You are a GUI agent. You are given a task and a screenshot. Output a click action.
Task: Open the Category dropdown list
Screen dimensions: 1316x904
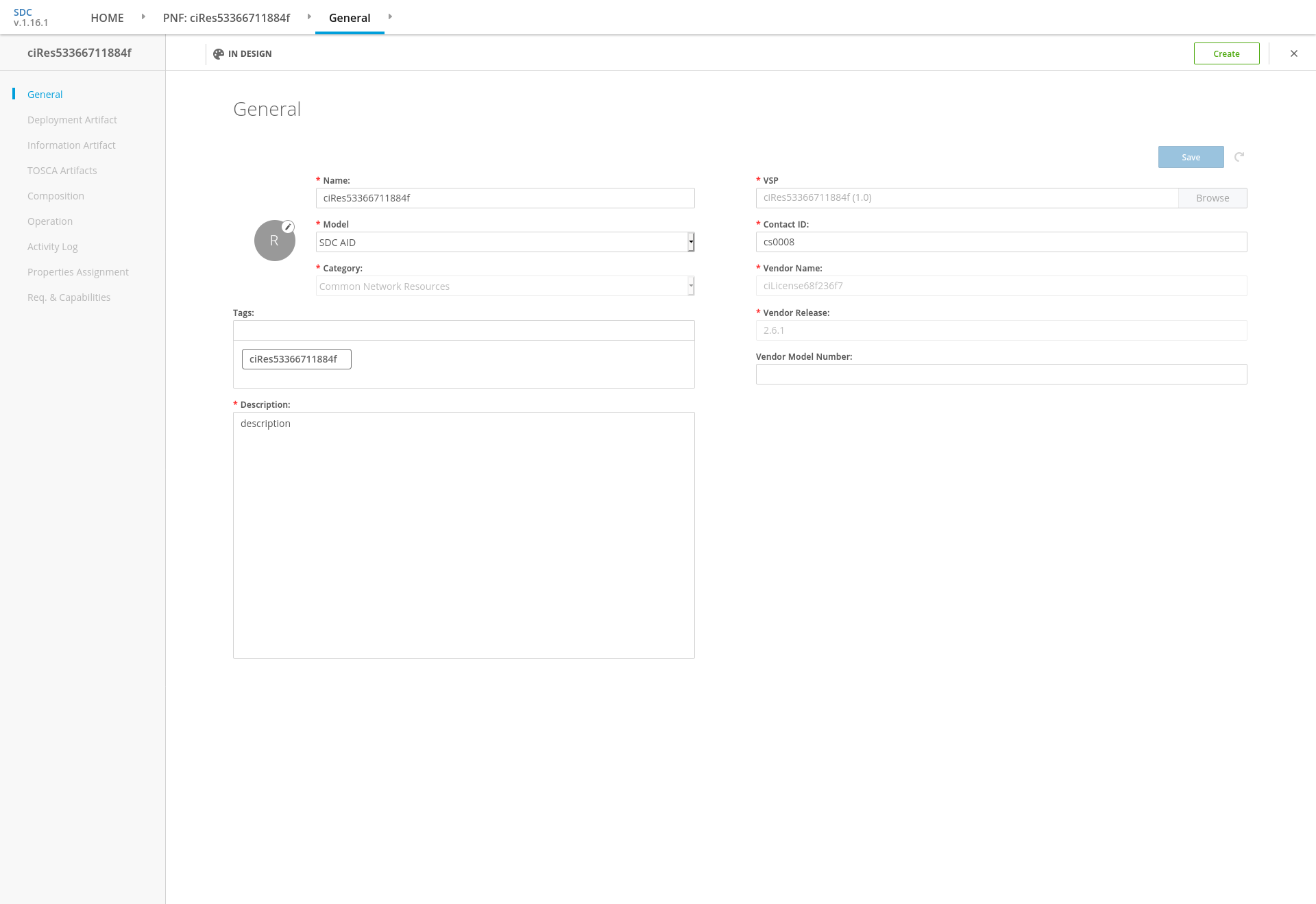505,286
